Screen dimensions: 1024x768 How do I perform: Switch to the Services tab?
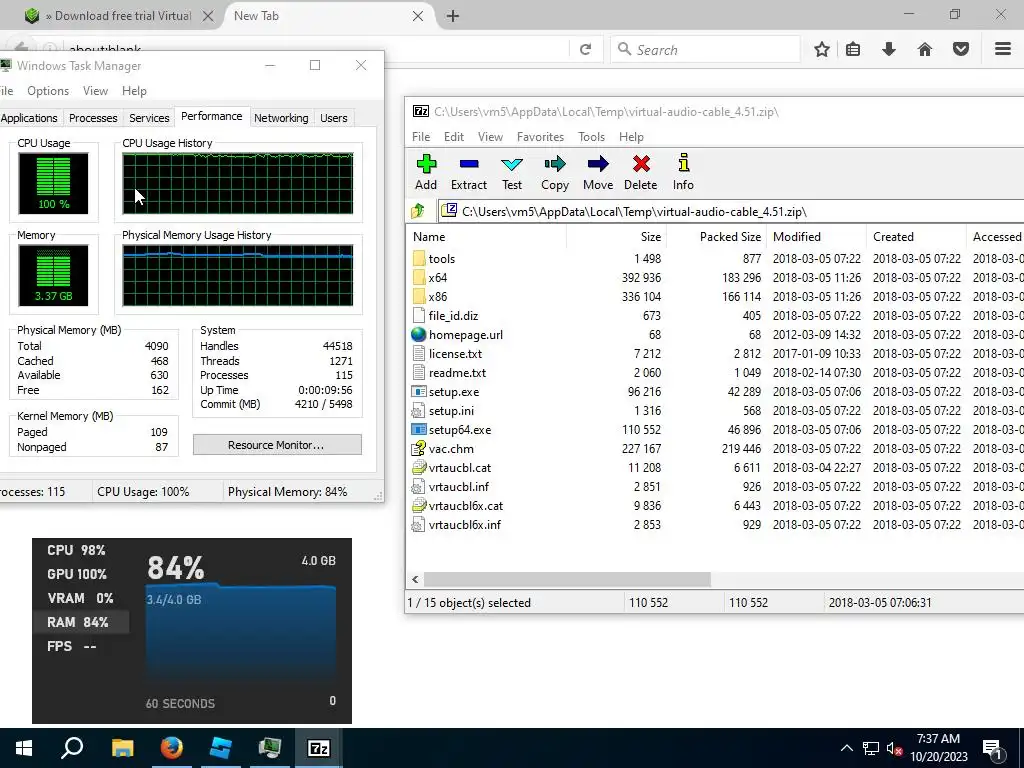pyautogui.click(x=149, y=118)
